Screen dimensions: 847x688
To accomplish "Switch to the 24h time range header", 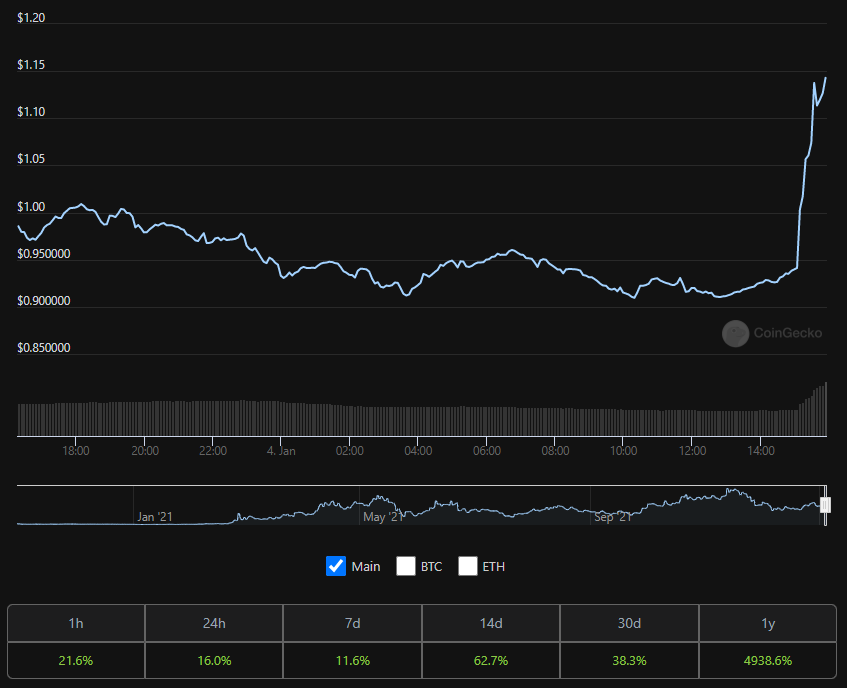I will point(214,623).
